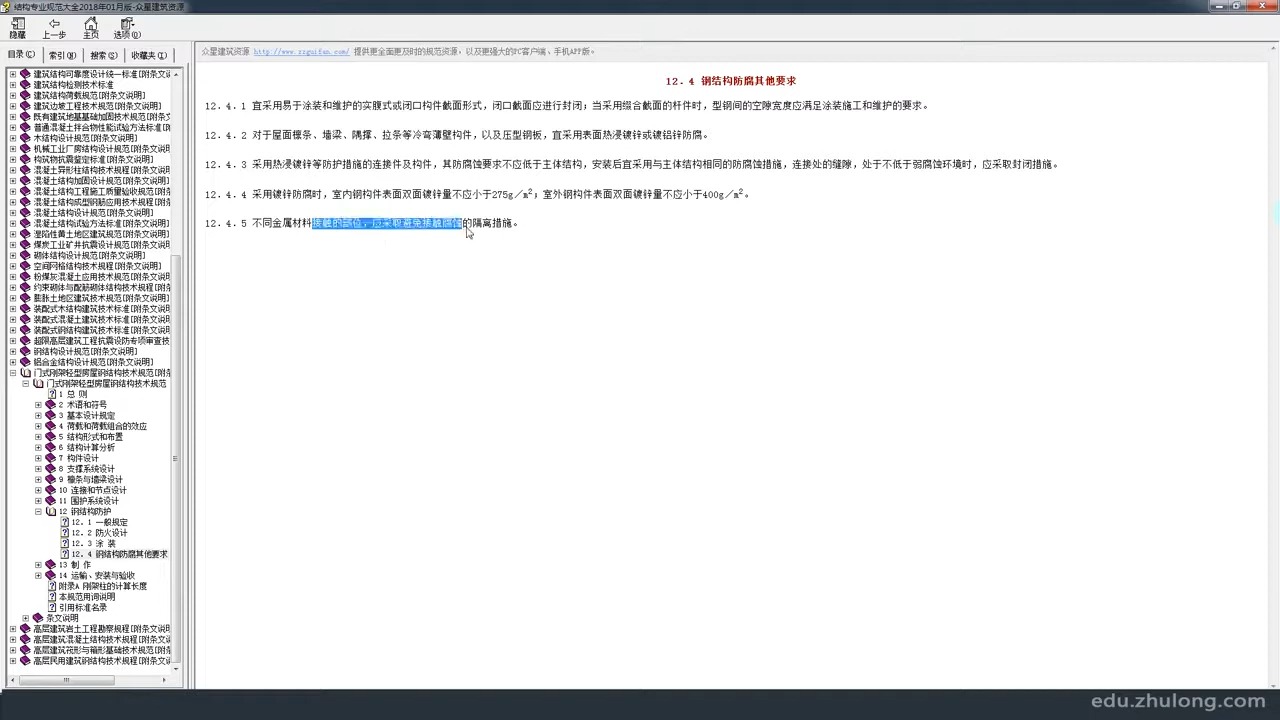
Task: Click the question-mark icon beside 12.1 一般规定
Action: pos(65,522)
